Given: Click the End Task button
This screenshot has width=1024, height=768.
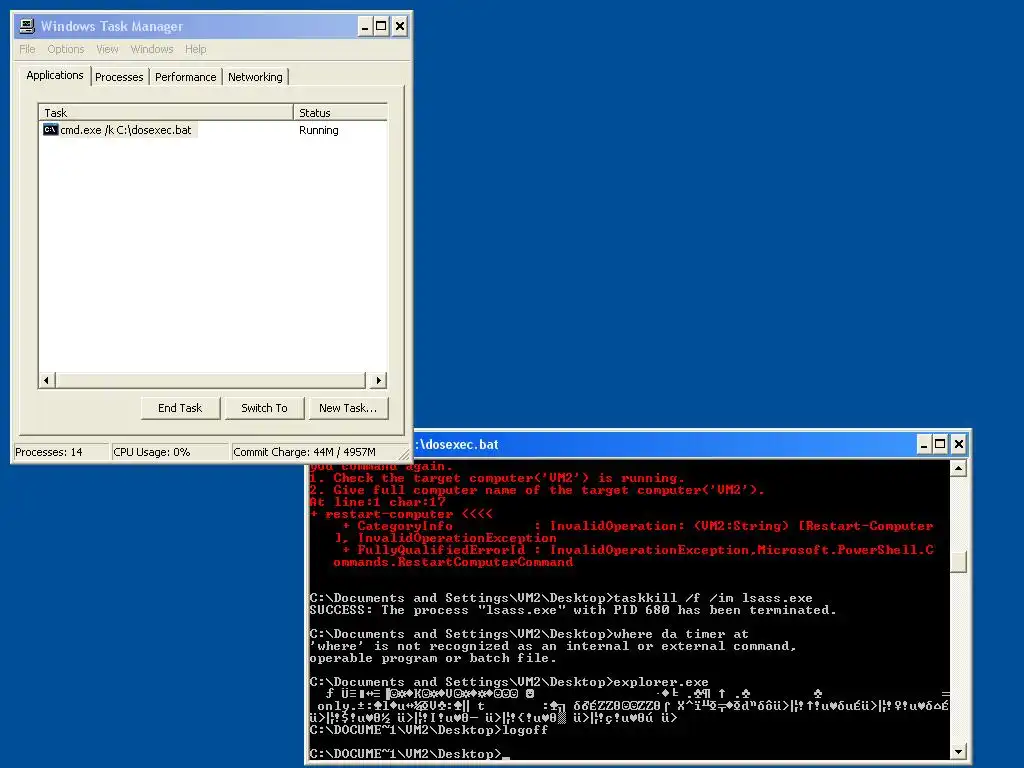Looking at the screenshot, I should coord(180,408).
